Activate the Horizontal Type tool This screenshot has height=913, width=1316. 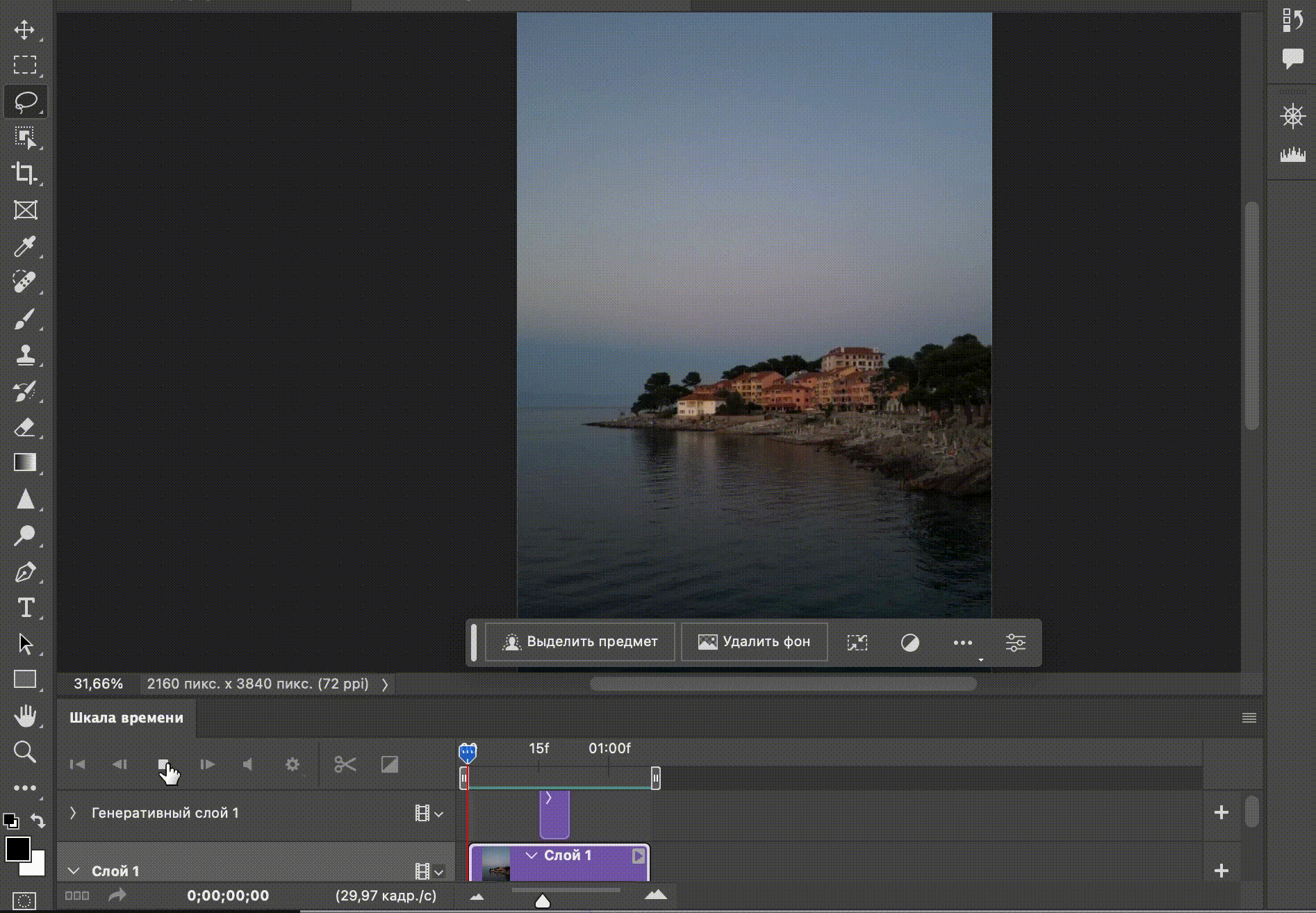[25, 608]
